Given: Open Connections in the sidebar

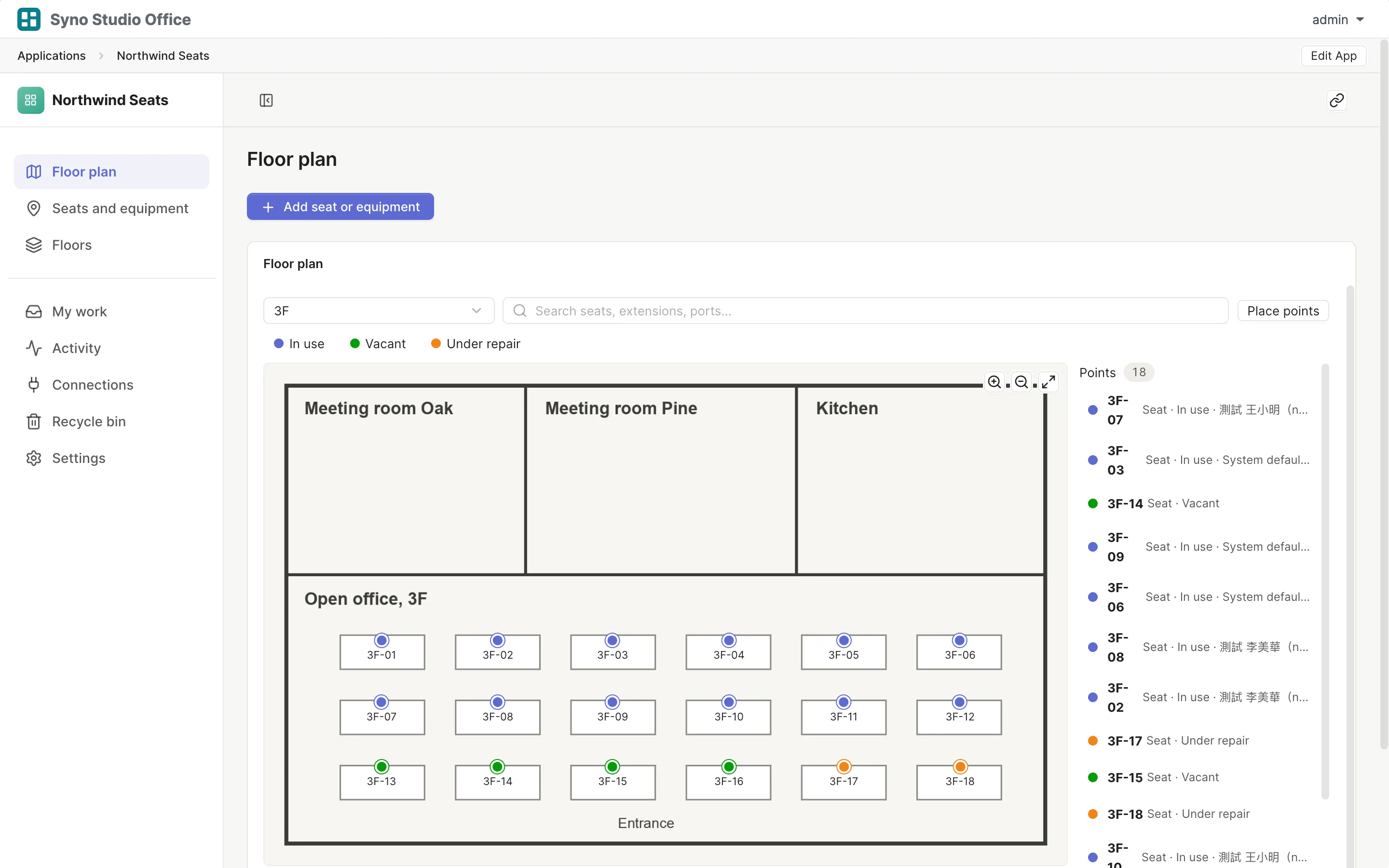Looking at the screenshot, I should (111, 385).
